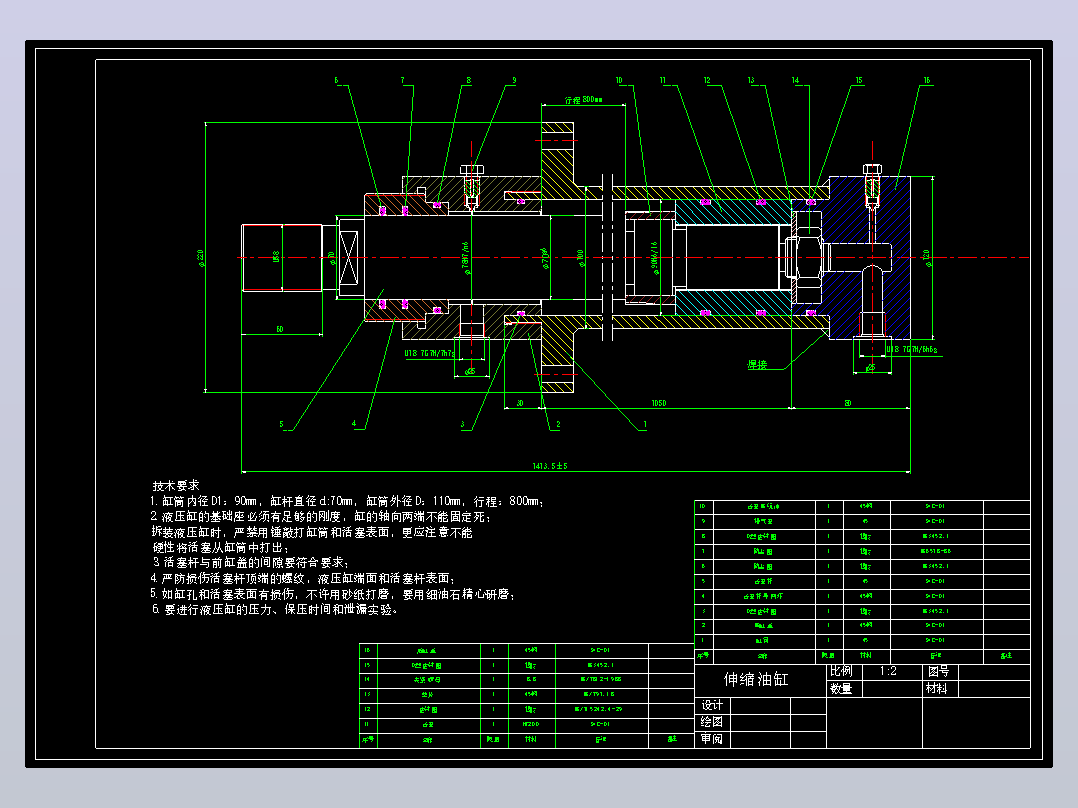Click the 'HT200' material cell in parts list

[x=531, y=724]
